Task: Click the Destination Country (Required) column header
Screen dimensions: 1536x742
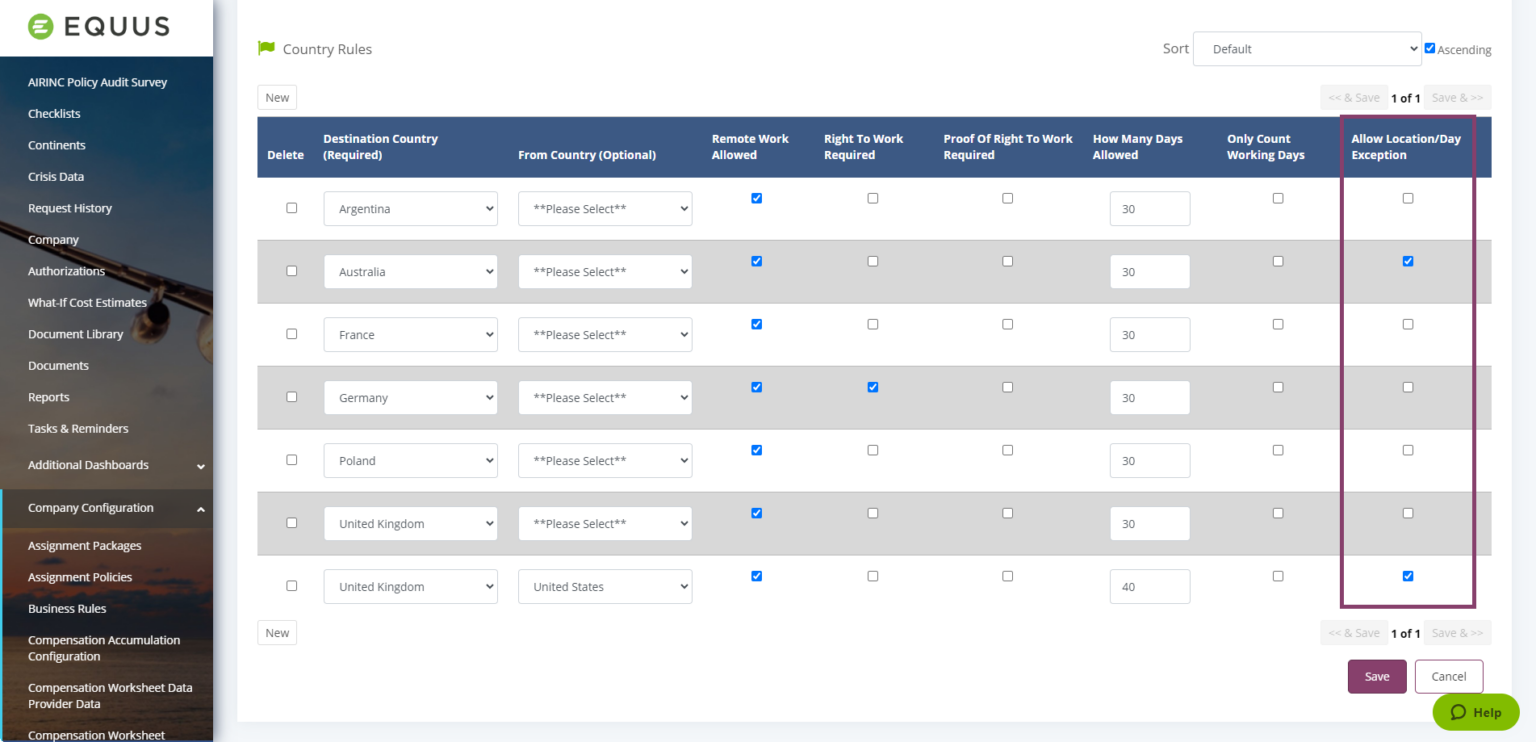Action: [x=381, y=147]
